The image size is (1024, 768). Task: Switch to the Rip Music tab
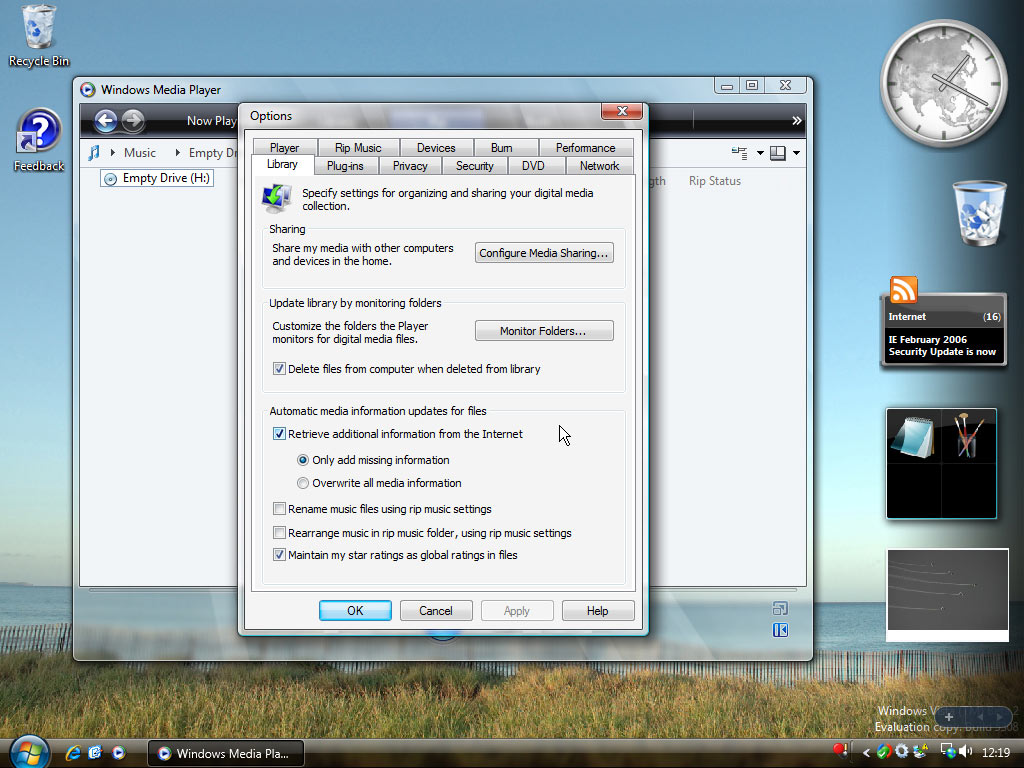[358, 148]
